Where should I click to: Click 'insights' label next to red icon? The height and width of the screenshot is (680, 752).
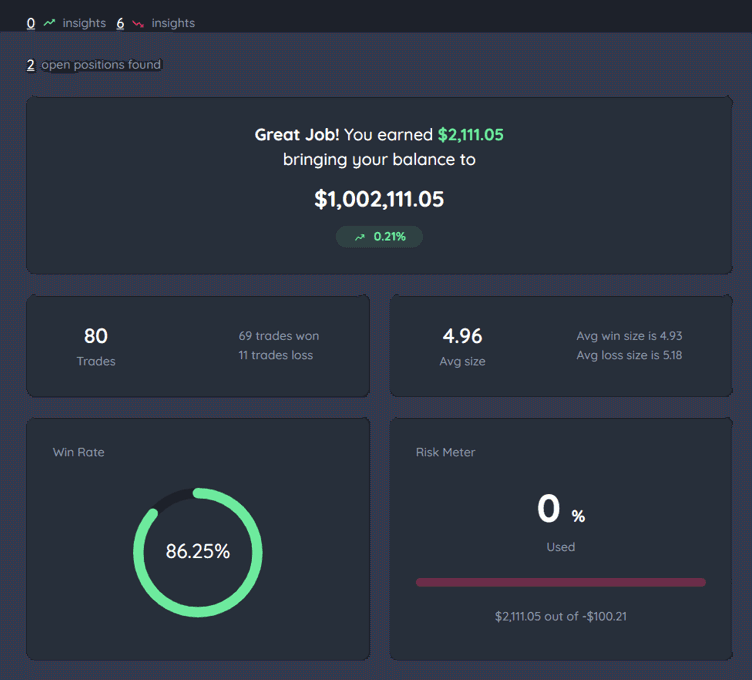[x=173, y=23]
